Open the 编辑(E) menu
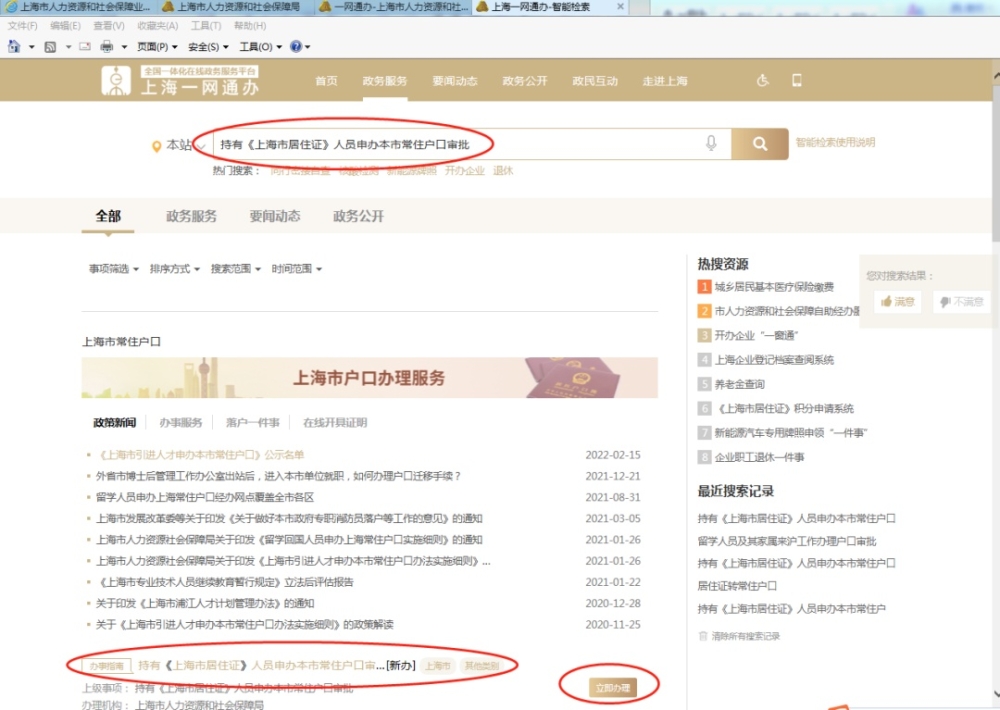 [x=65, y=26]
